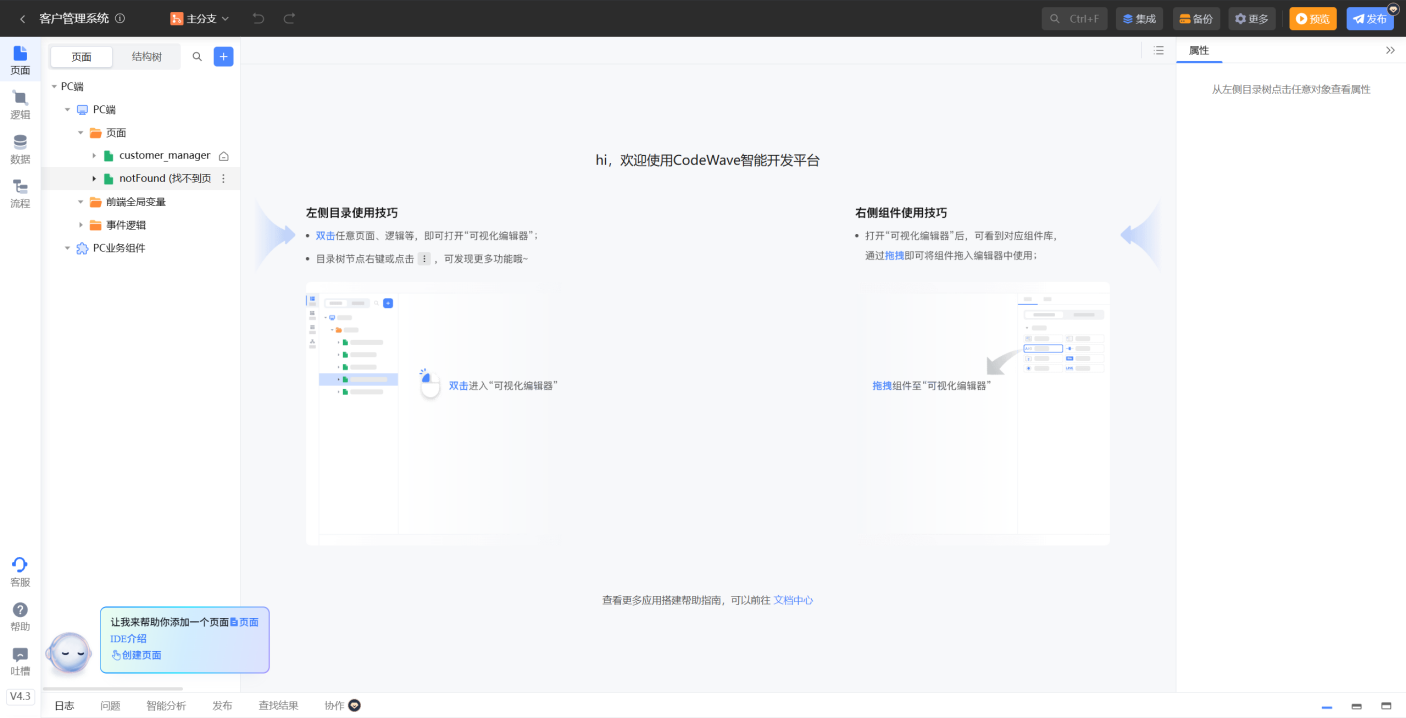Open the 数据 data section

[20, 149]
